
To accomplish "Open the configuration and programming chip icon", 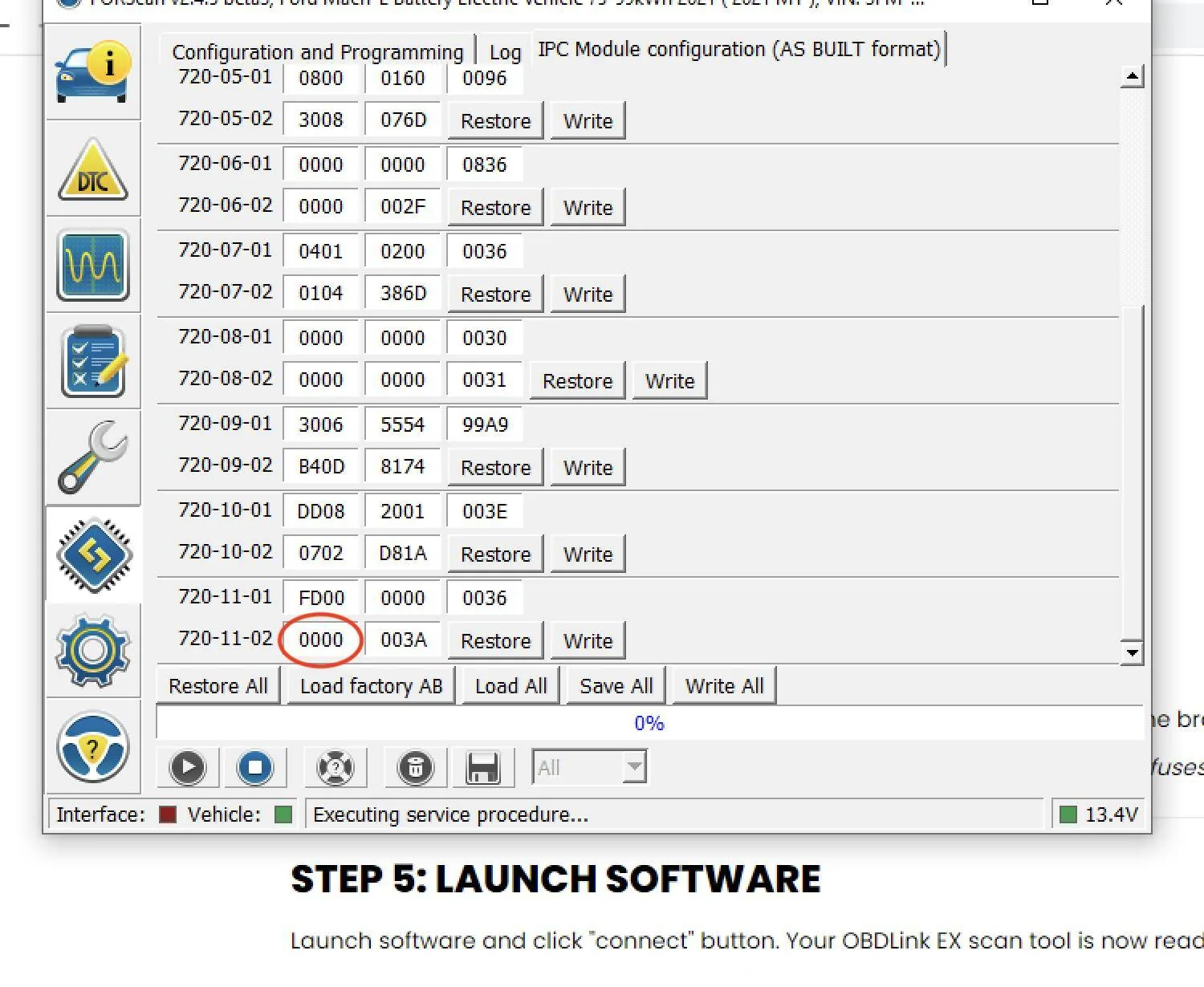I will 93,554.
